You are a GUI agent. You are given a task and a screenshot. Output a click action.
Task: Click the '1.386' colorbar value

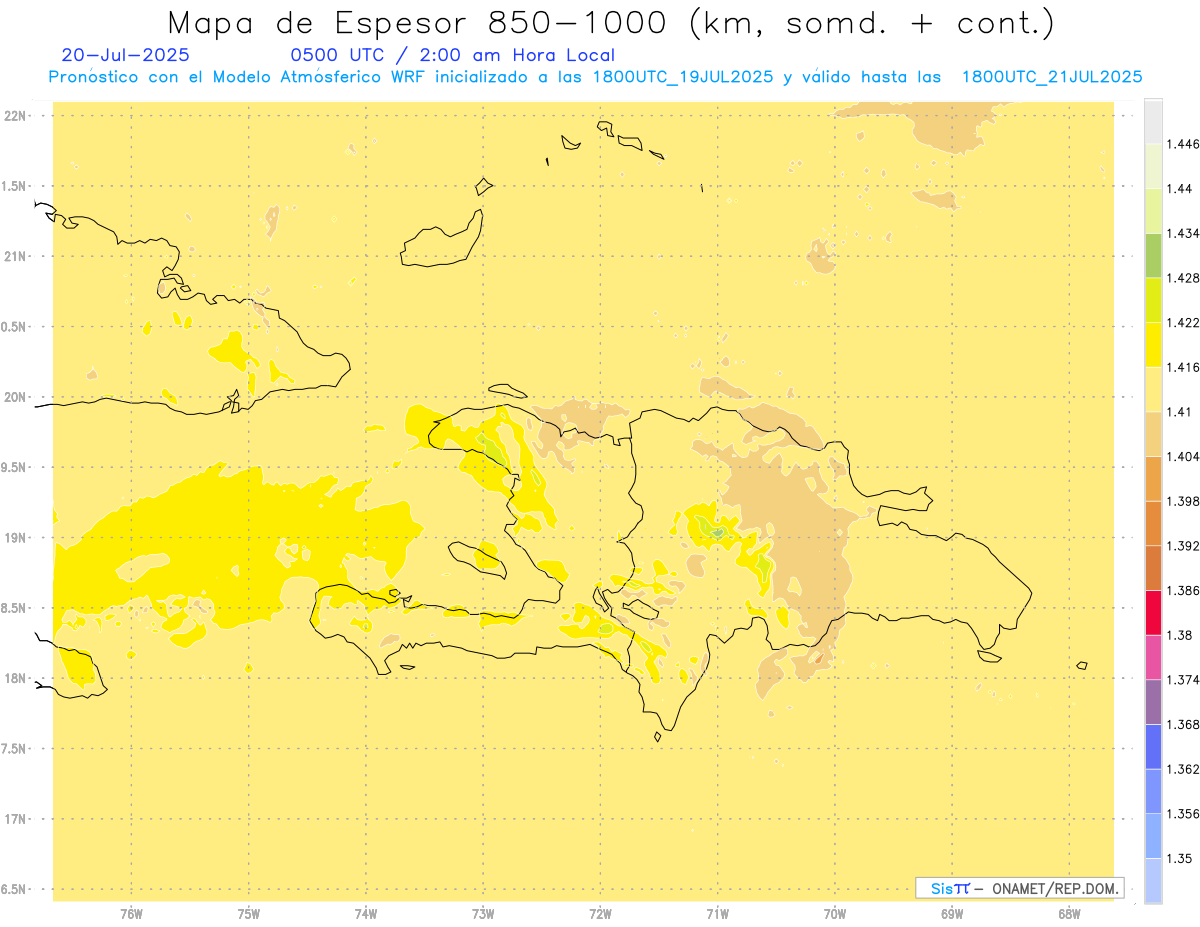tap(1182, 590)
